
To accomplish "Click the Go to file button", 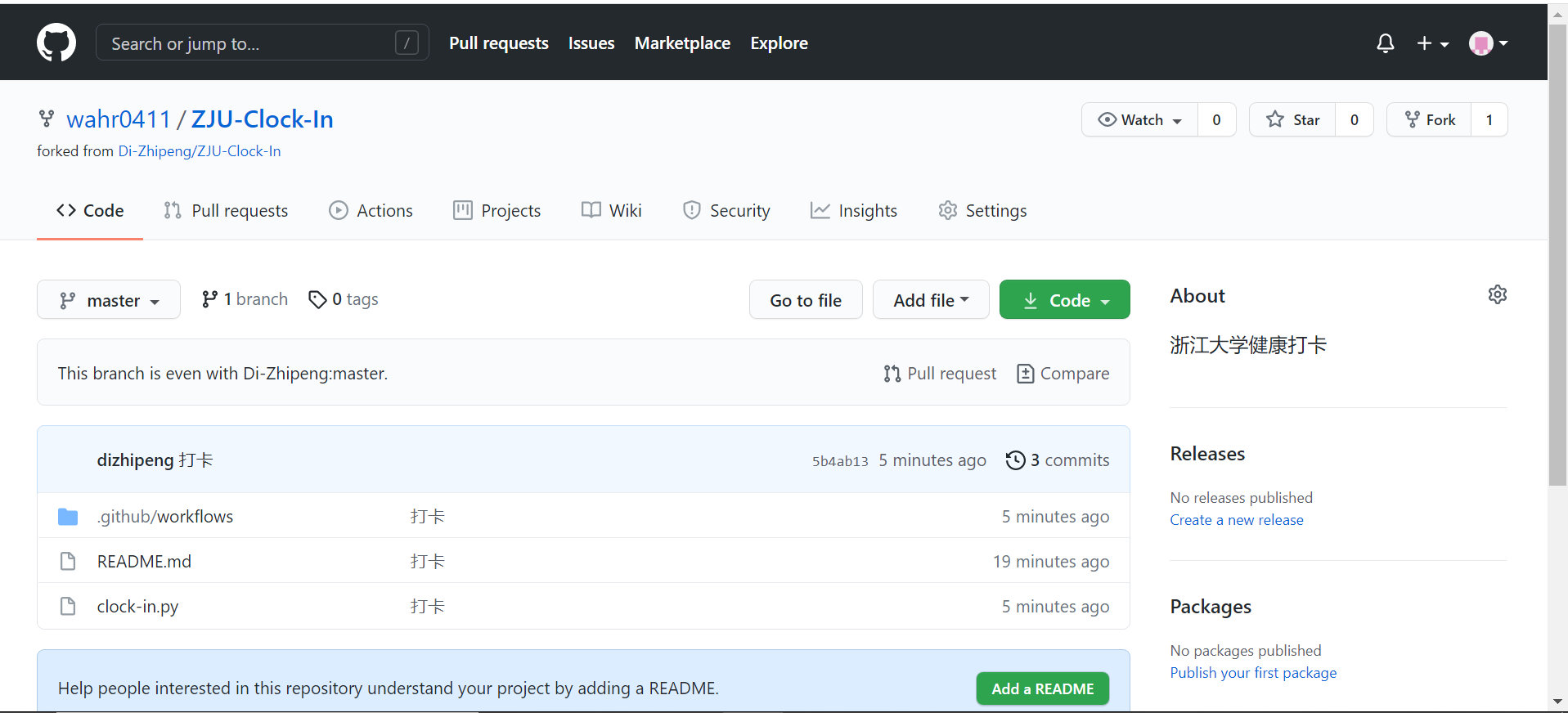I will 806,300.
